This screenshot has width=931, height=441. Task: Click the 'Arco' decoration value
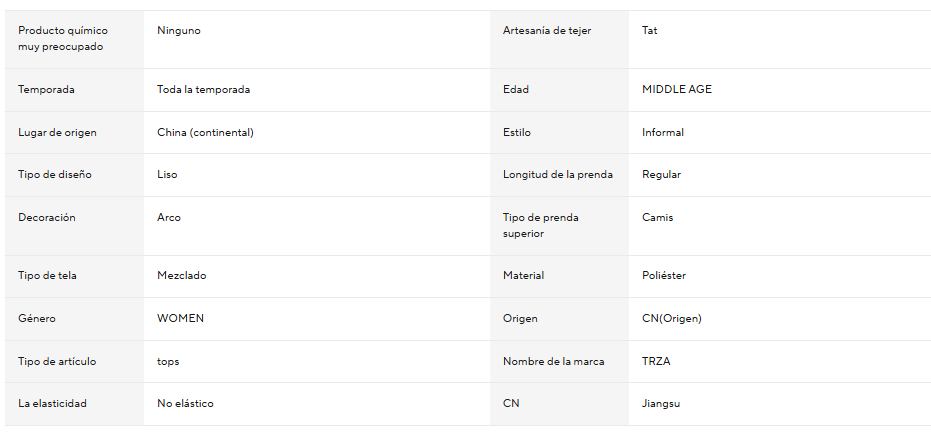[169, 218]
